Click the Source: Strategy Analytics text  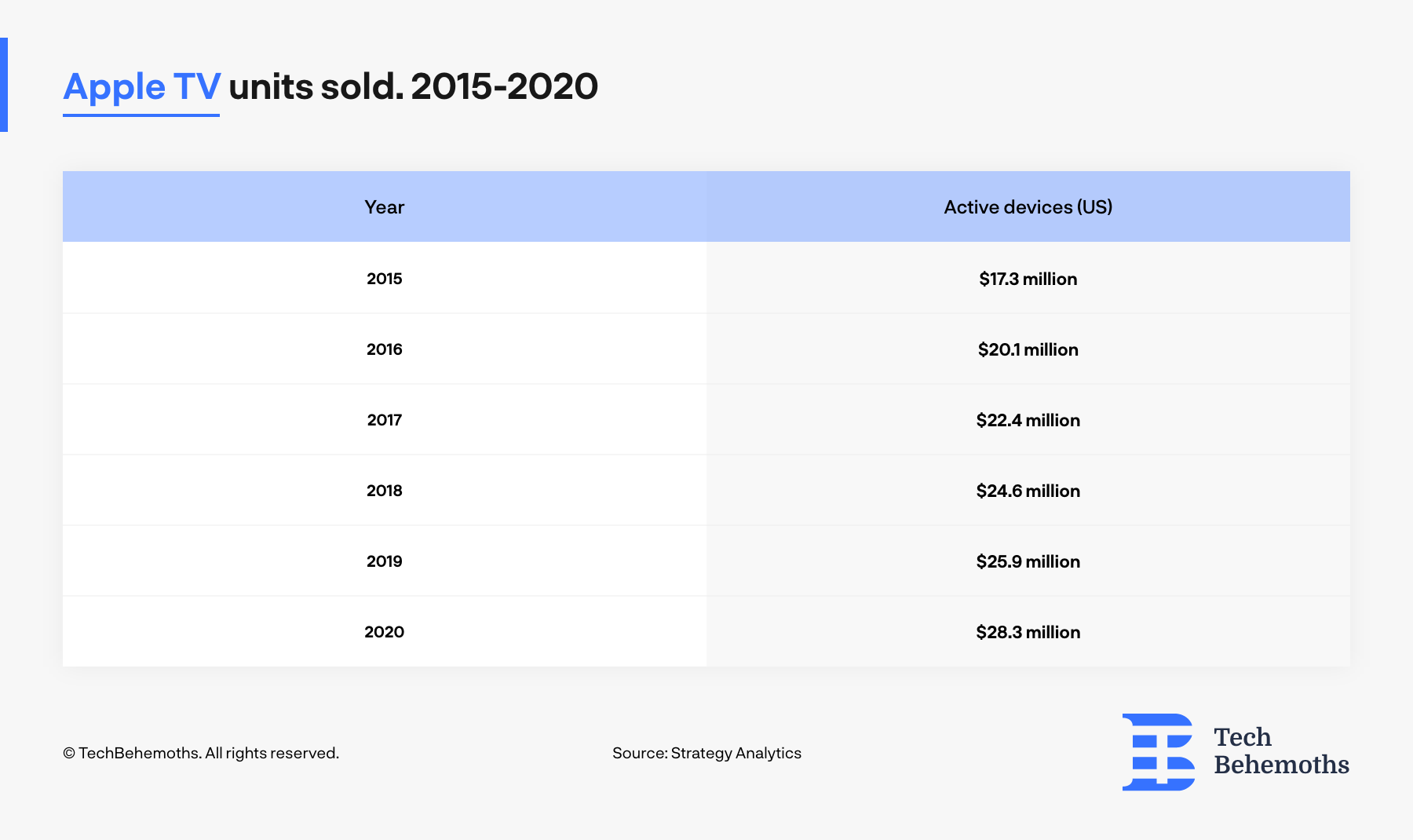(706, 753)
